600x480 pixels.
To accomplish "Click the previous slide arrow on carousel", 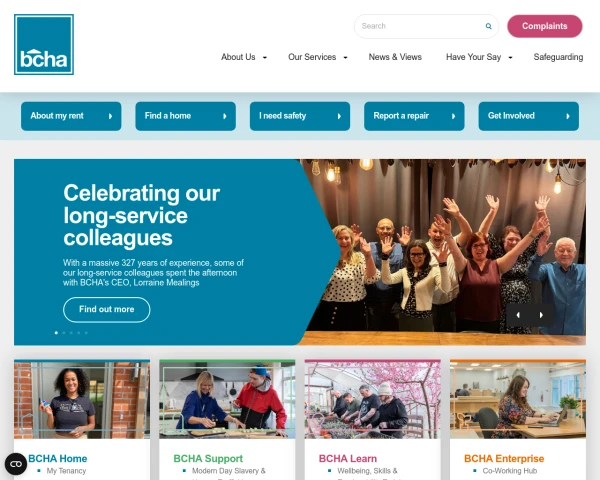I will coord(518,315).
